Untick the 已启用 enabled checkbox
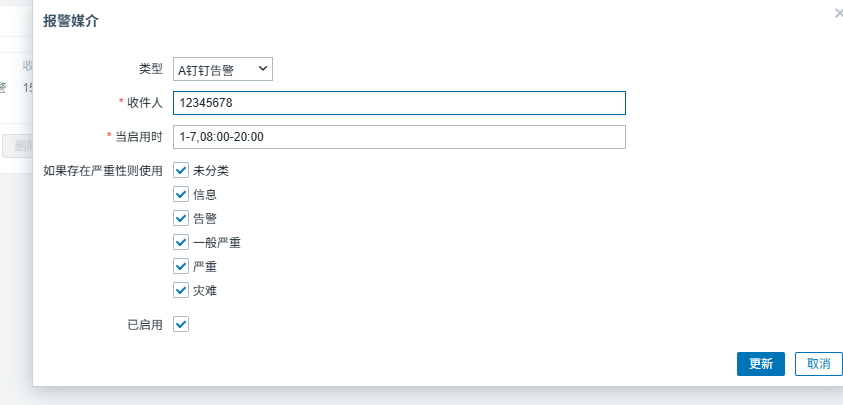This screenshot has width=843, height=405. (181, 324)
